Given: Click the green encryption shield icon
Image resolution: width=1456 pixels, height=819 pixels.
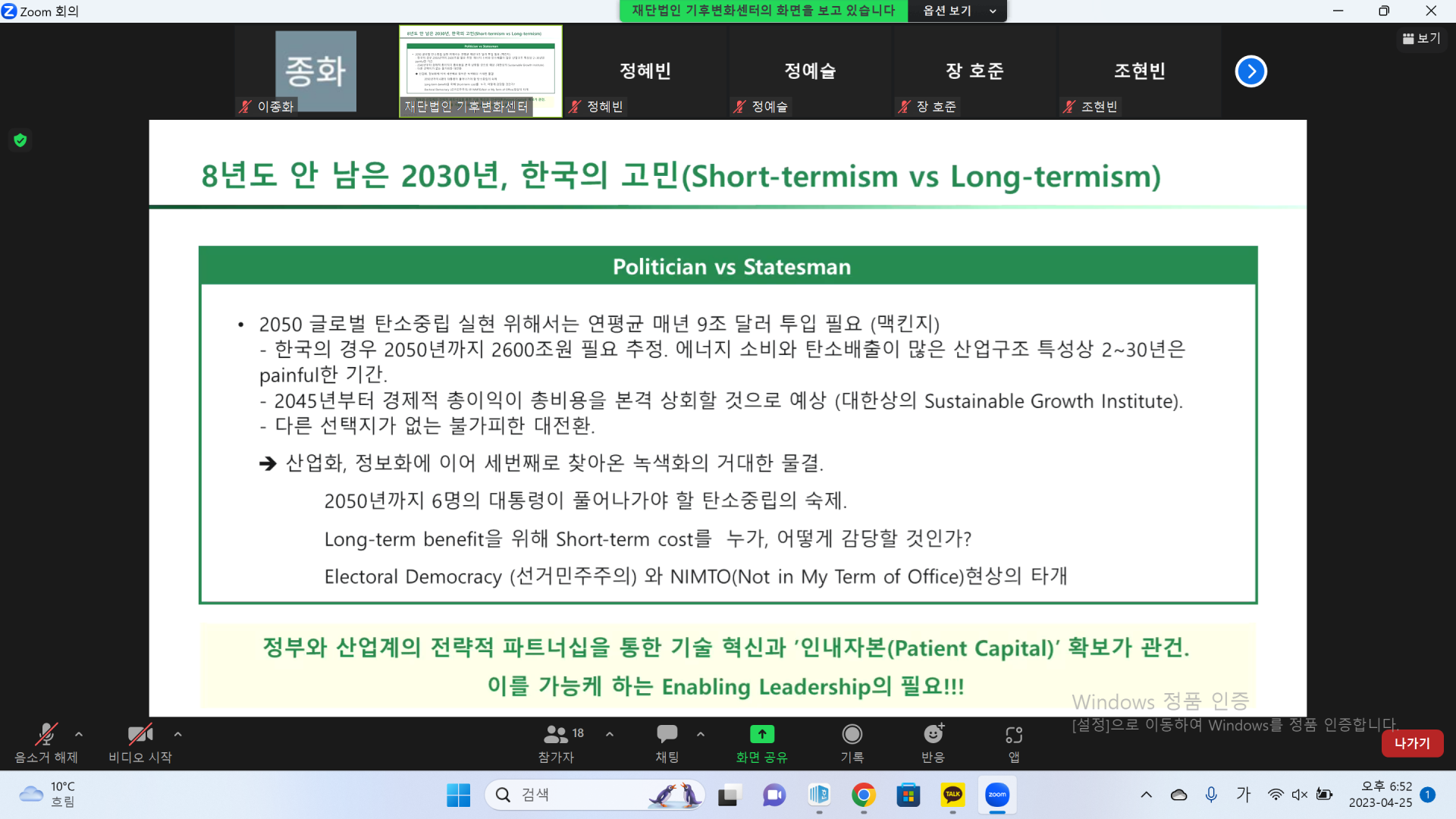Looking at the screenshot, I should tap(20, 140).
